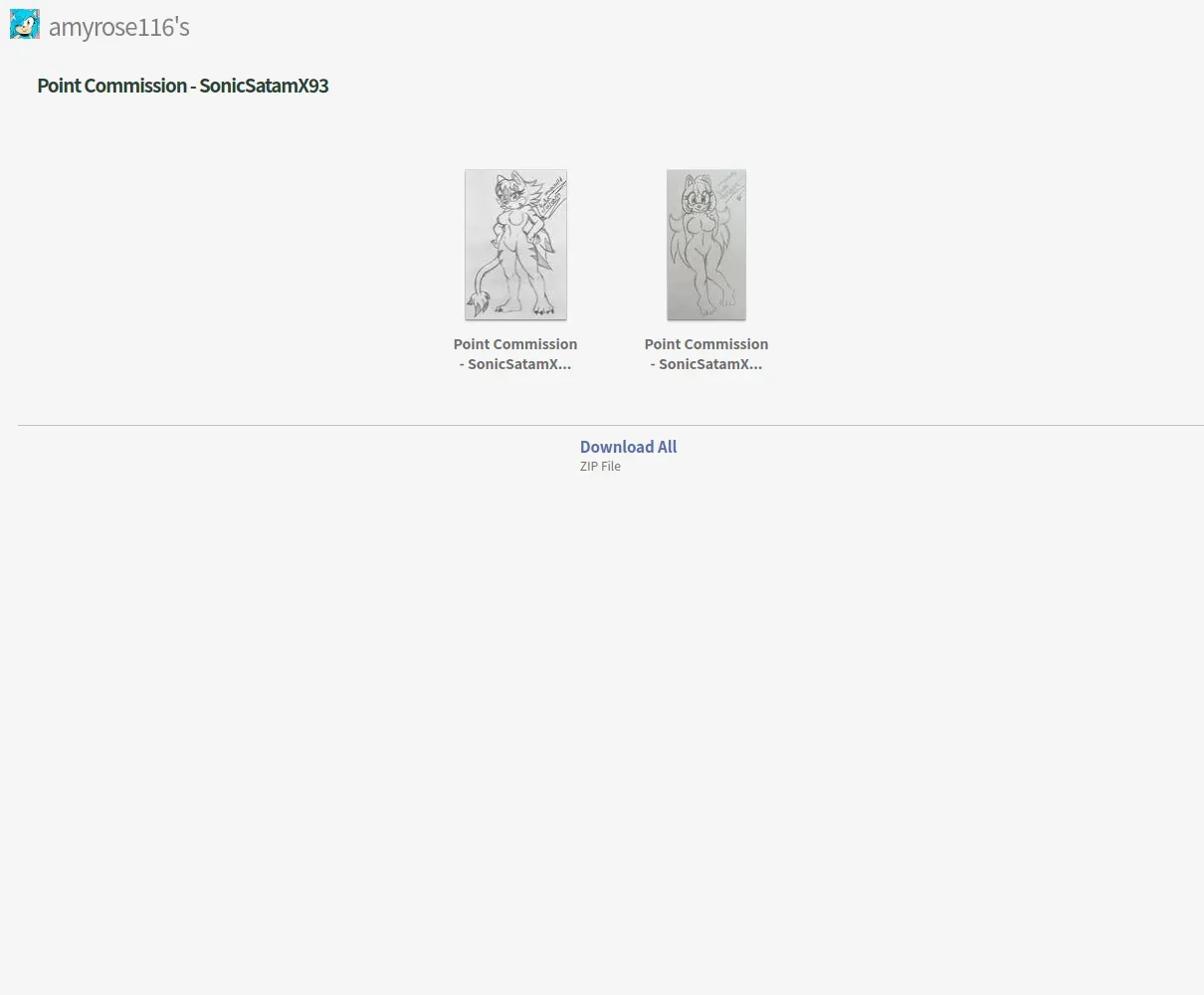Click the Point Commission - SonicSatamX93 heading
The width and height of the screenshot is (1204, 995).
183,86
